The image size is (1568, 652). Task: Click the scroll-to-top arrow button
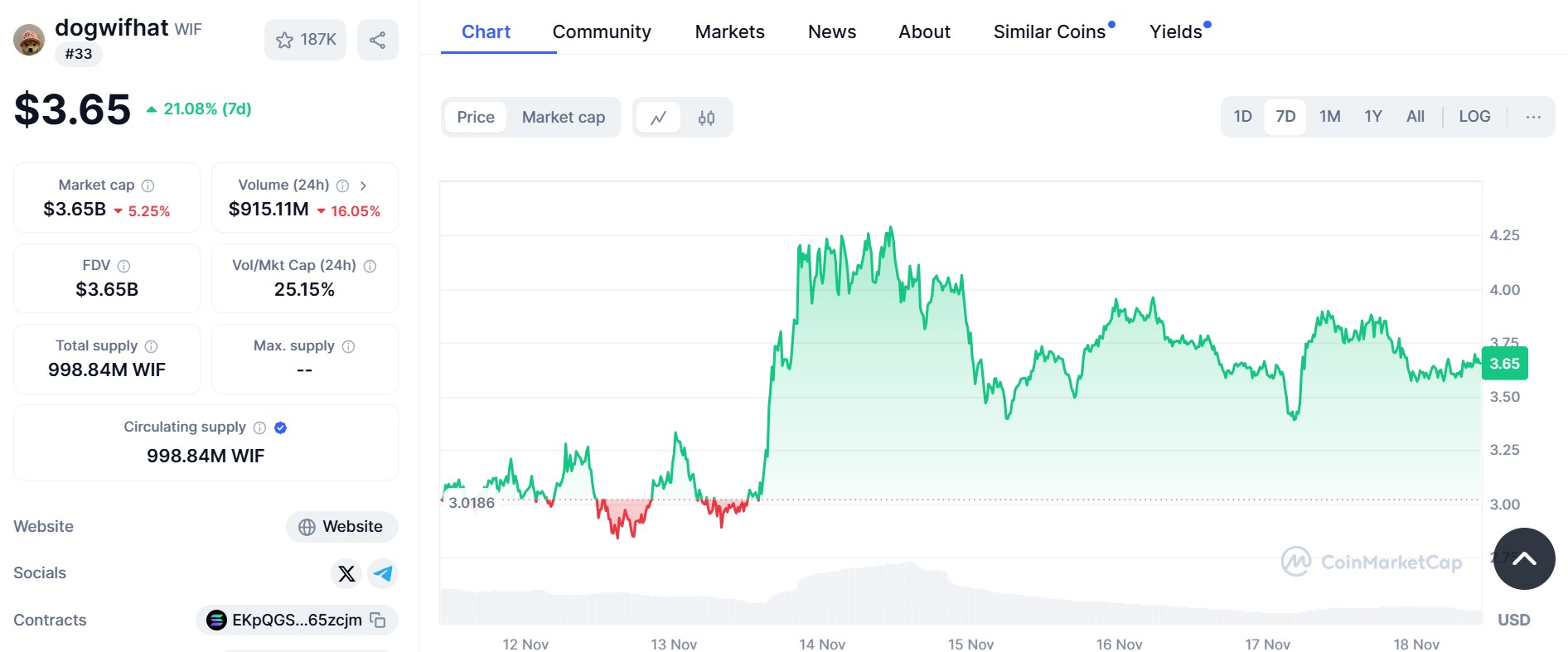(1524, 558)
